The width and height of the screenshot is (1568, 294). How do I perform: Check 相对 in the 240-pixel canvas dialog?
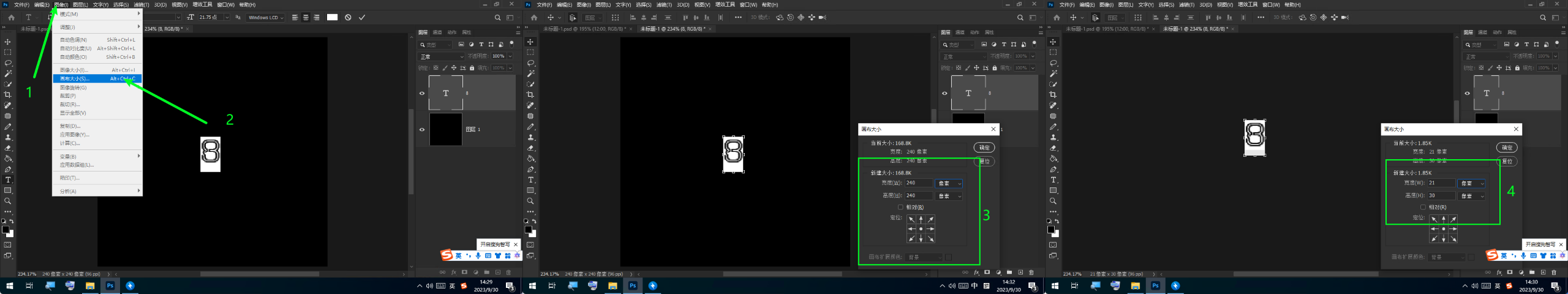point(900,208)
